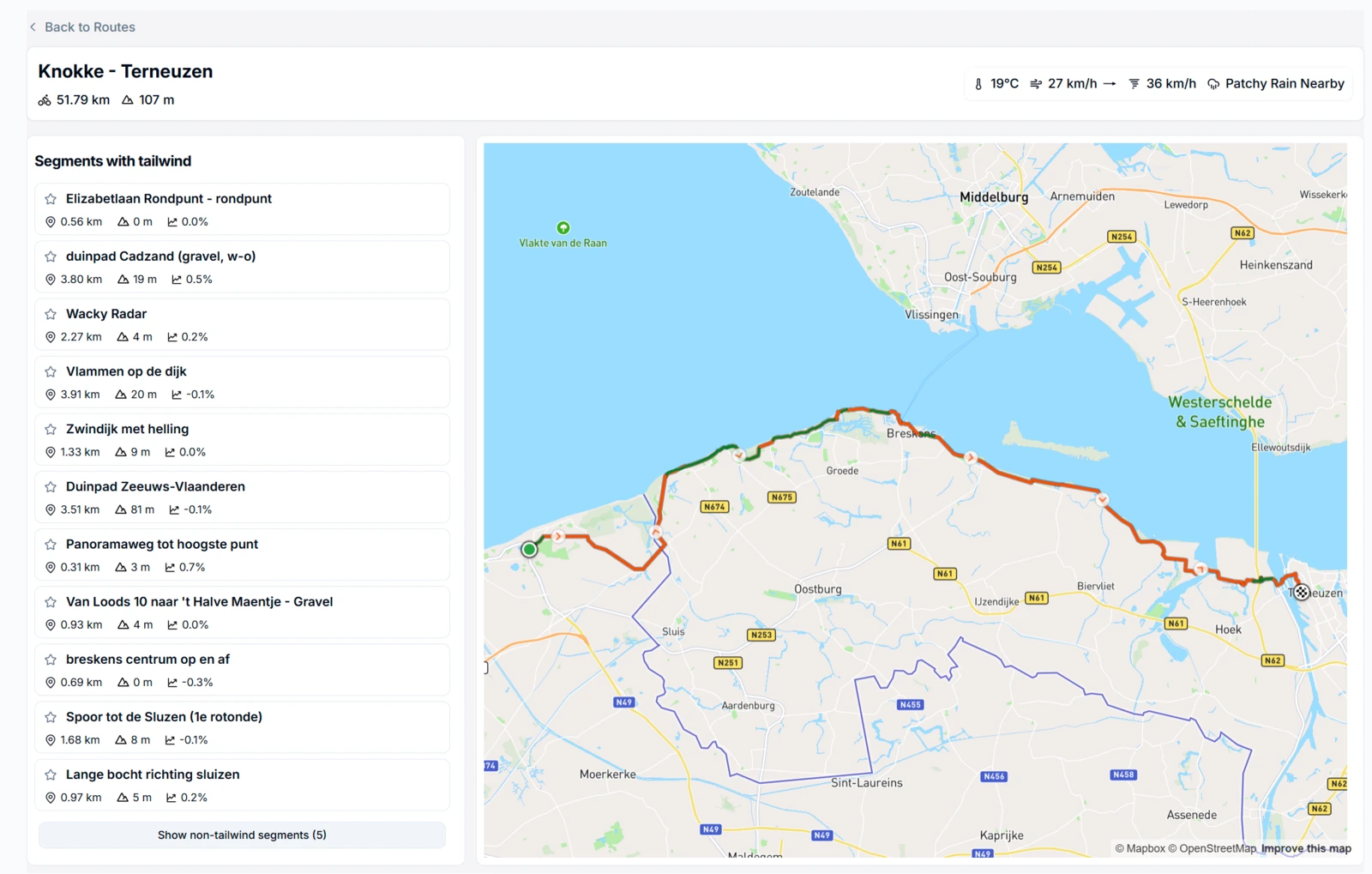Click the N61 road shield near IJzendijke
This screenshot has width=1372, height=874.
tap(1037, 598)
